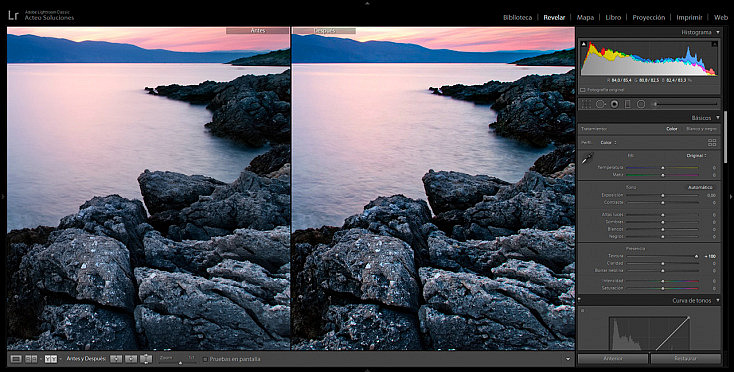Open the Web module

pyautogui.click(x=721, y=17)
